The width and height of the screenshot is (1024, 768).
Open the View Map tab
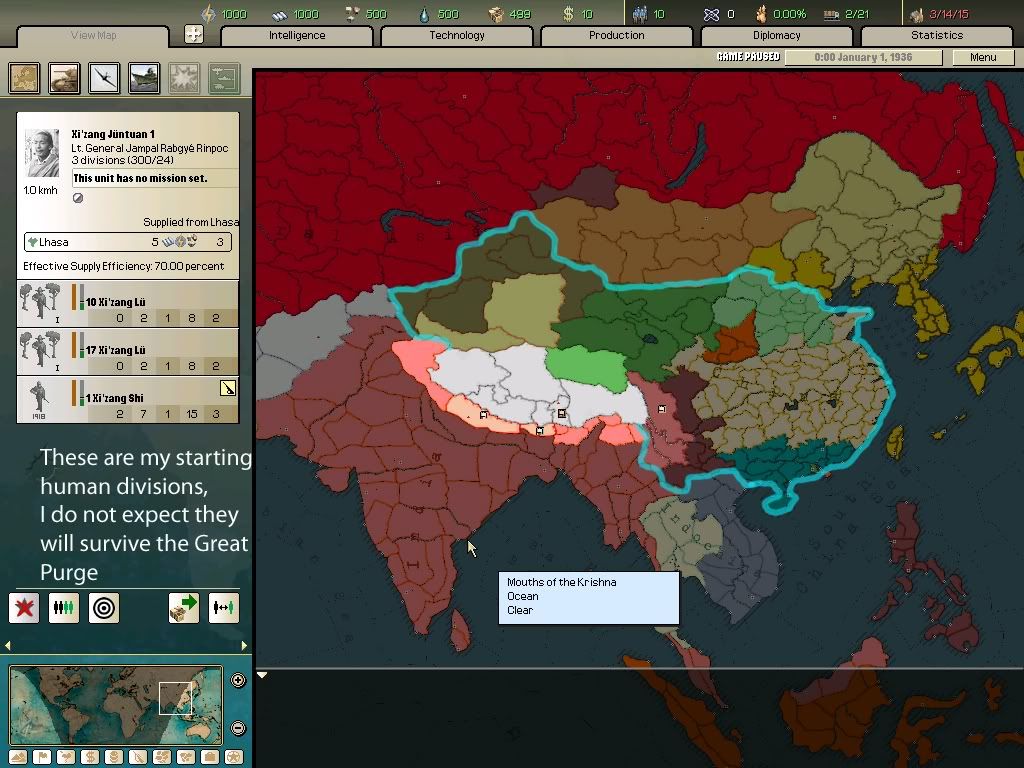(x=93, y=35)
